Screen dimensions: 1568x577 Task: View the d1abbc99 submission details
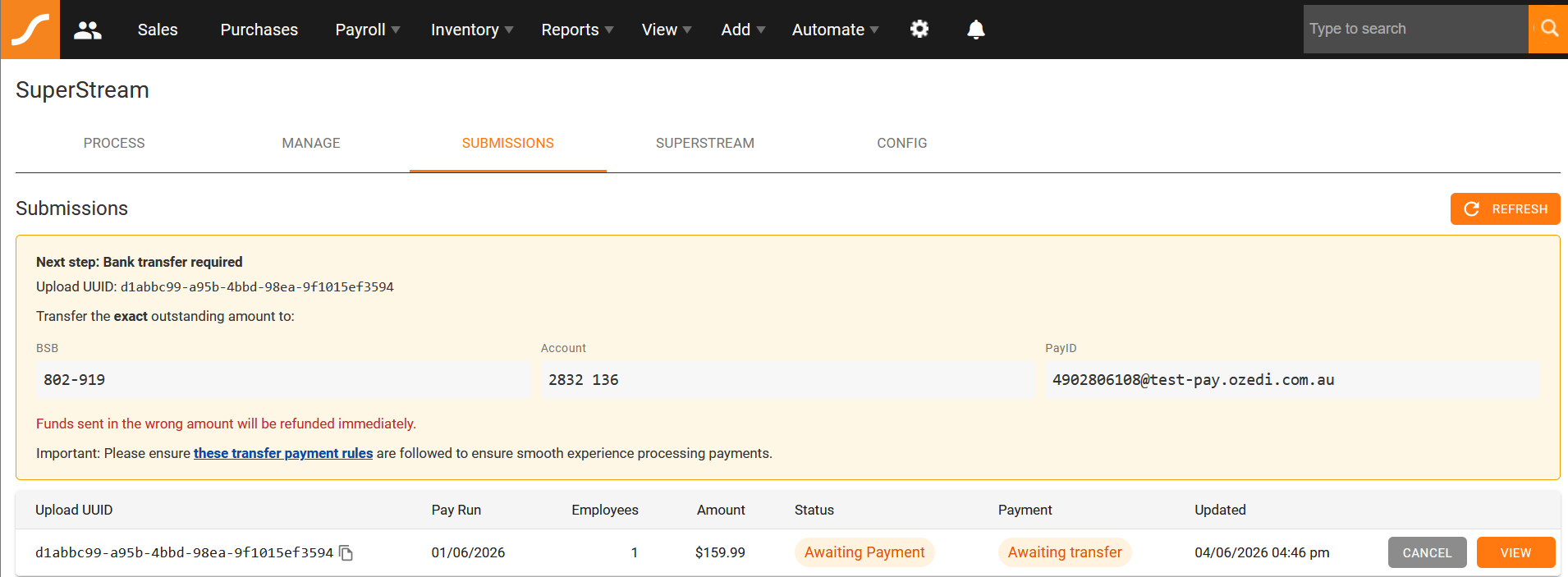1516,552
